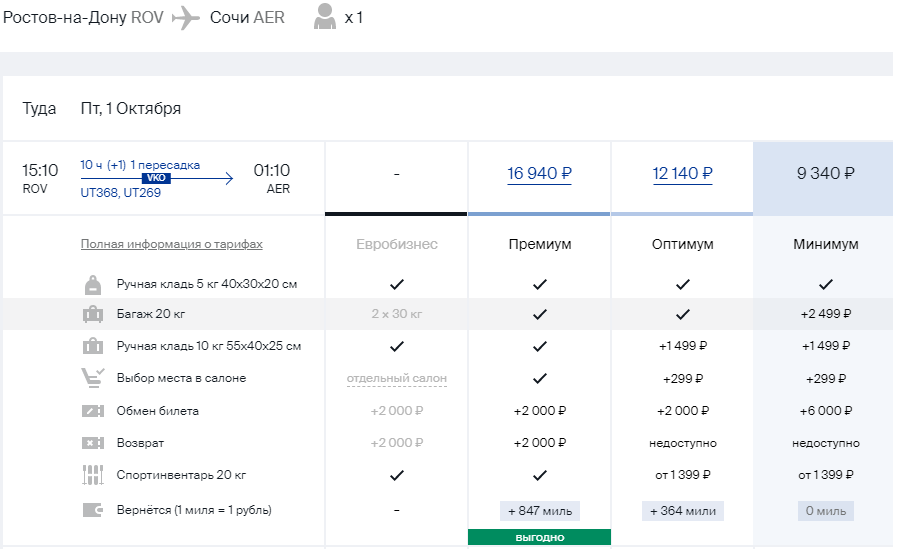Image resolution: width=899 pixels, height=550 pixels.
Task: Click the refund icon next to Возврат
Action: point(93,443)
